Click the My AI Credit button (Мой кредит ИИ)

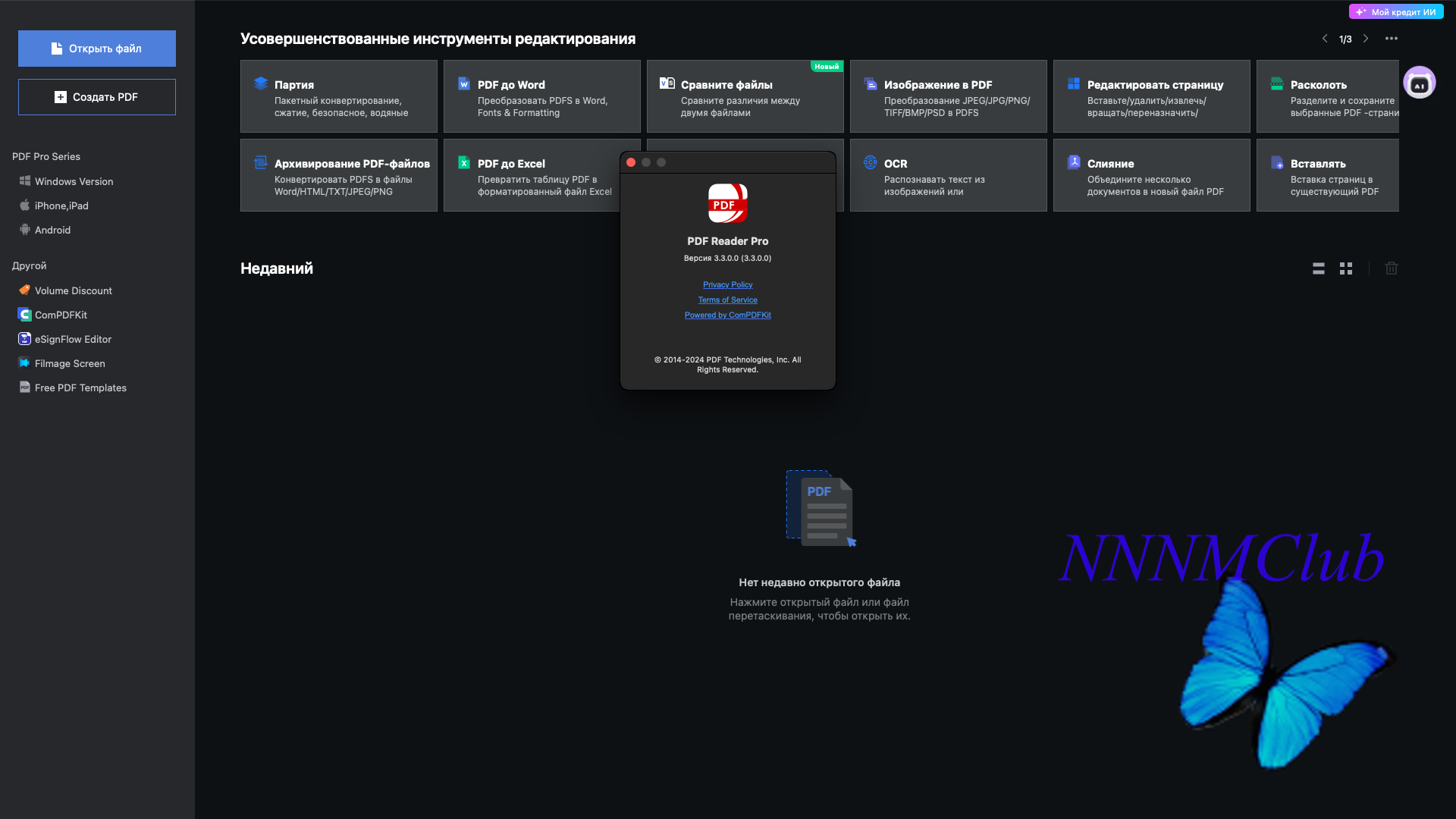coord(1396,12)
